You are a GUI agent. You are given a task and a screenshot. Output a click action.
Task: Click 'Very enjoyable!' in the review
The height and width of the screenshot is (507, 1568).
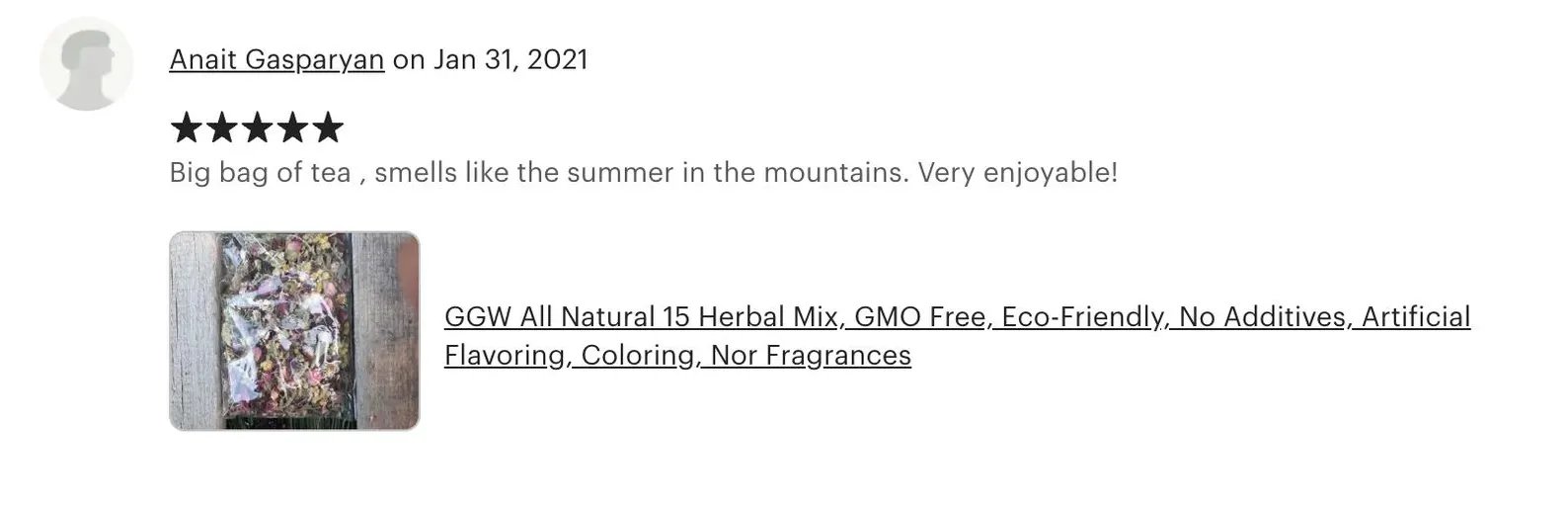click(x=1018, y=174)
